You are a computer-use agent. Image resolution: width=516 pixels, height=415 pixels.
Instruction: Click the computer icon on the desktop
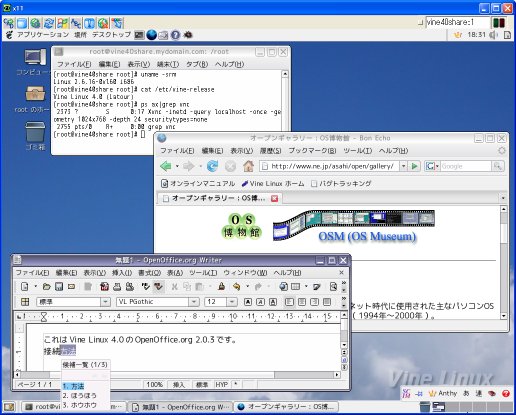34,57
